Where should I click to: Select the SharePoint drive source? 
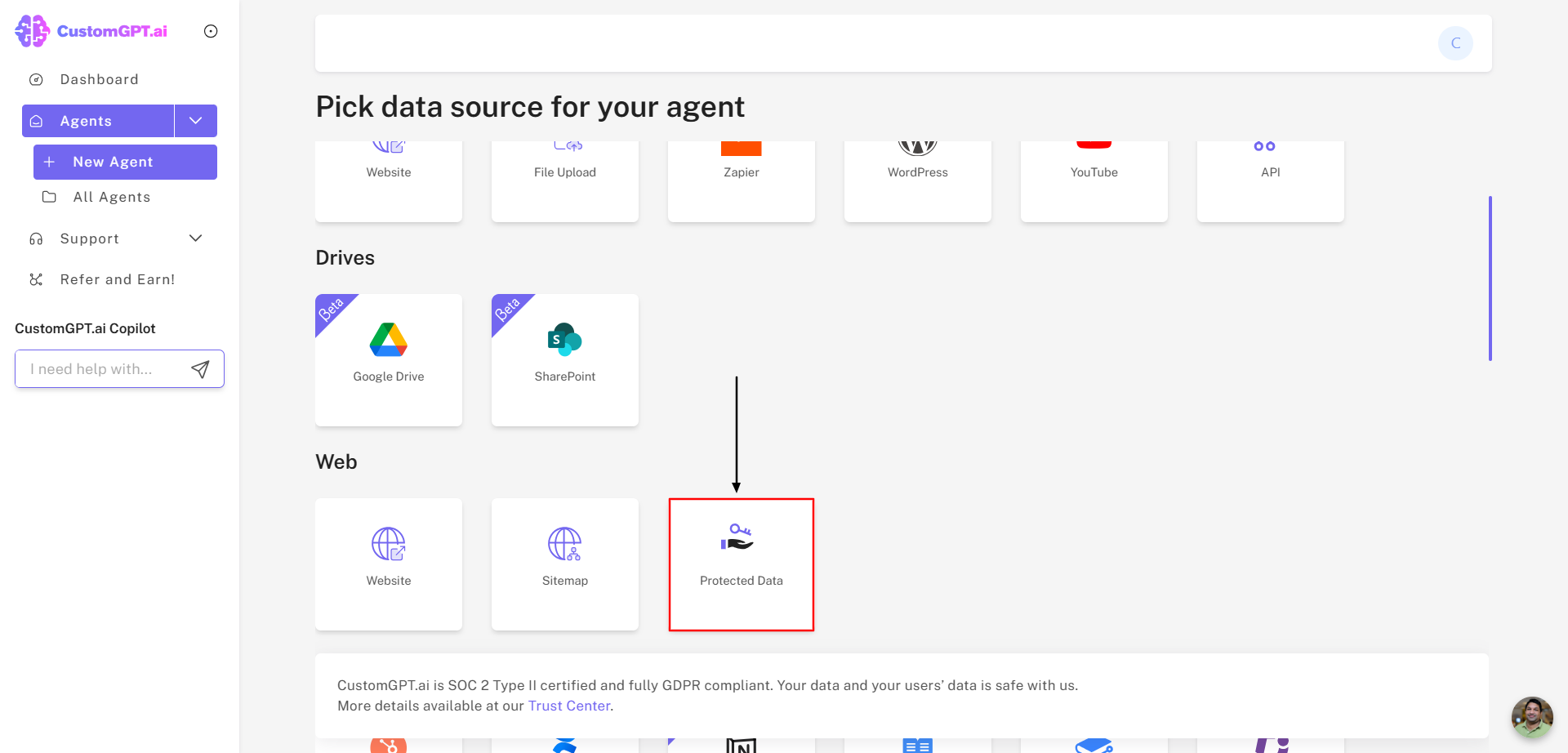565,360
